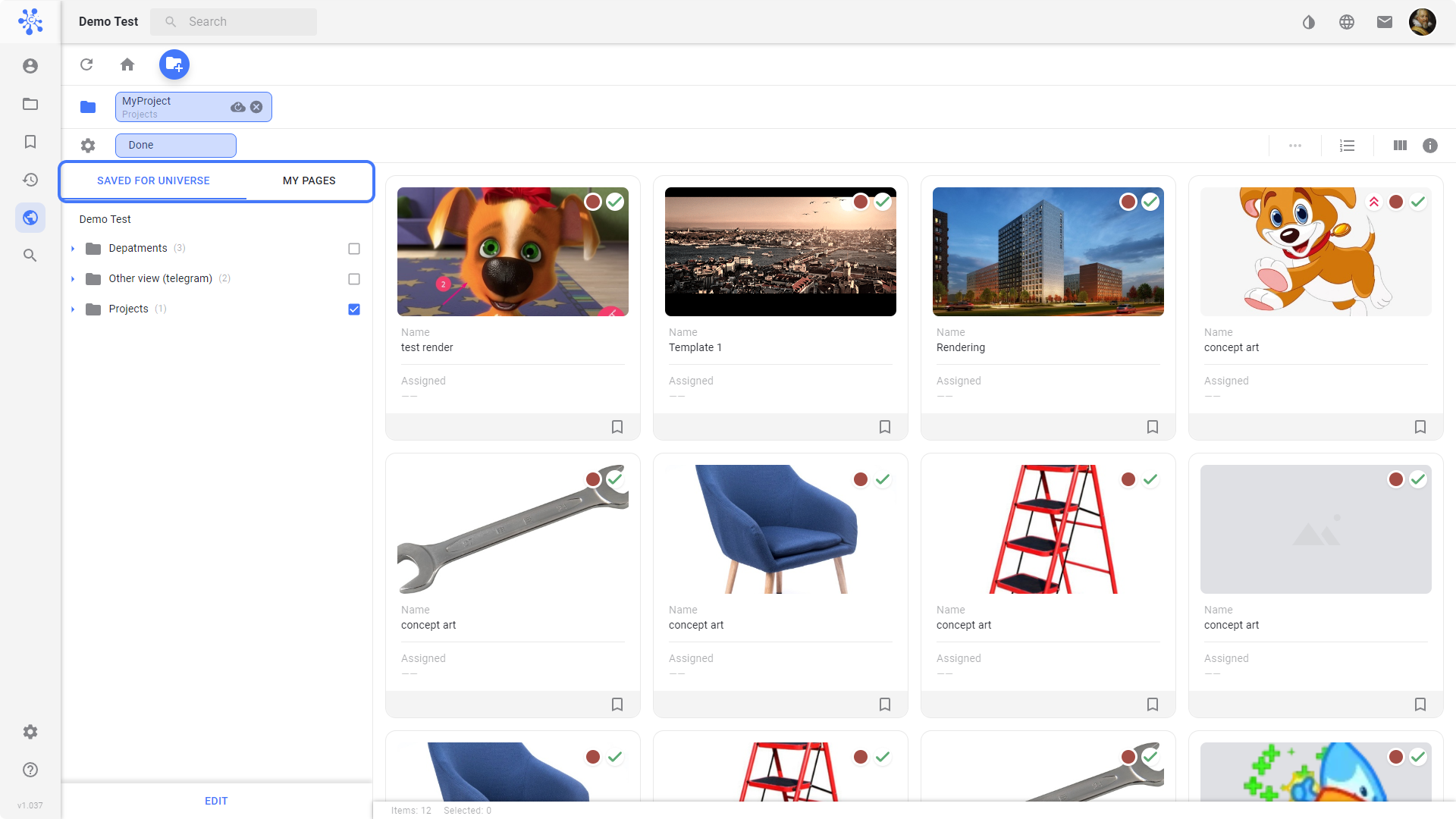Bookmark the Template 1 card

885,427
